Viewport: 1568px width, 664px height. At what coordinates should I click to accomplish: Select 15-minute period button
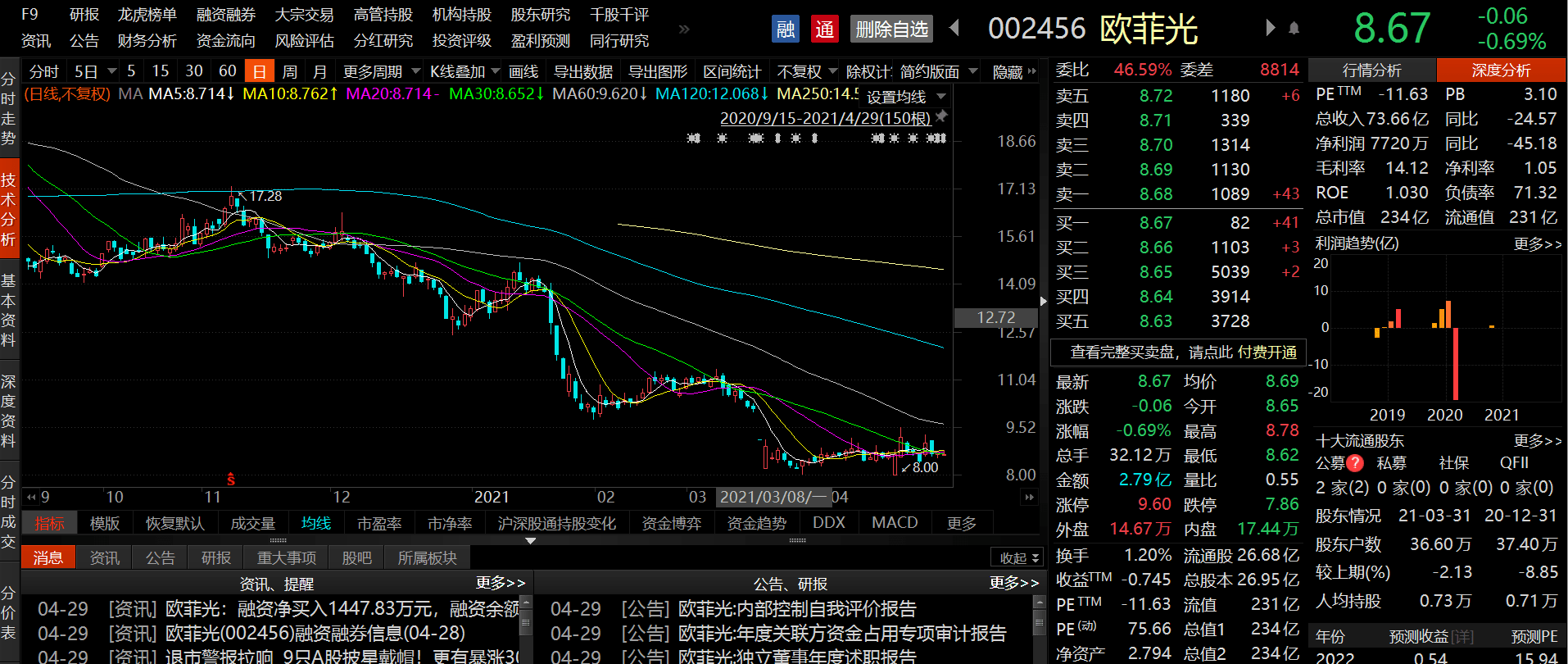point(161,71)
